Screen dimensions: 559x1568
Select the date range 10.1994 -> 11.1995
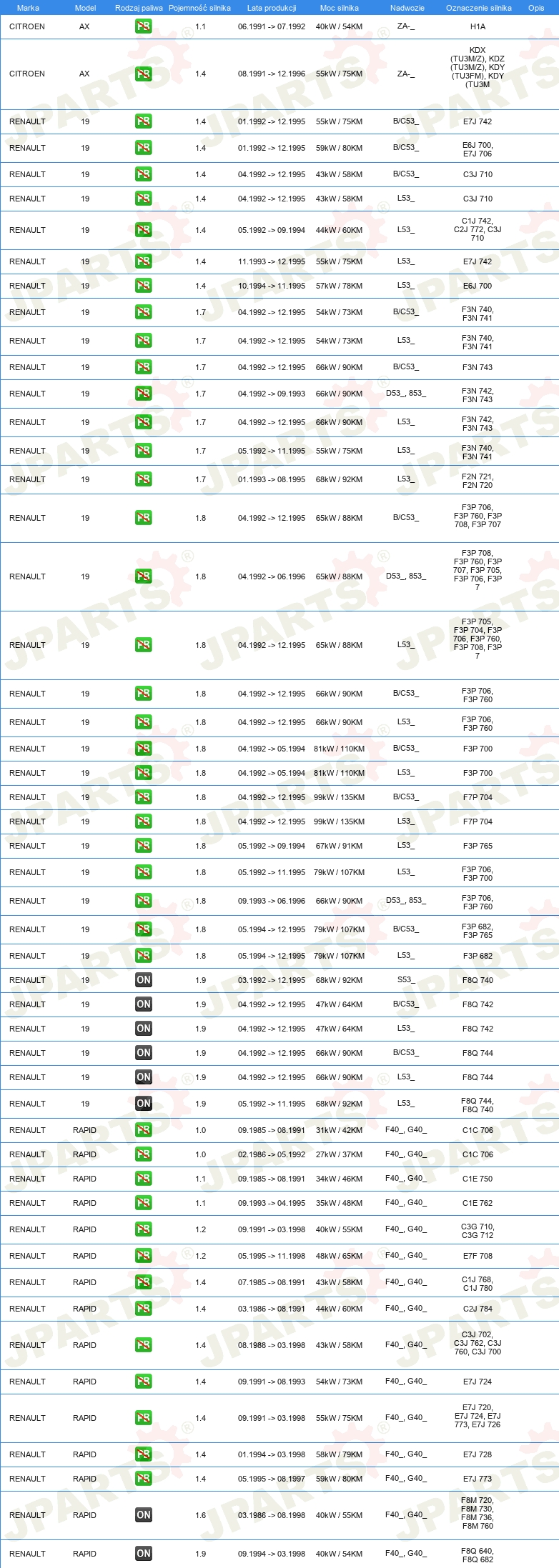272,286
